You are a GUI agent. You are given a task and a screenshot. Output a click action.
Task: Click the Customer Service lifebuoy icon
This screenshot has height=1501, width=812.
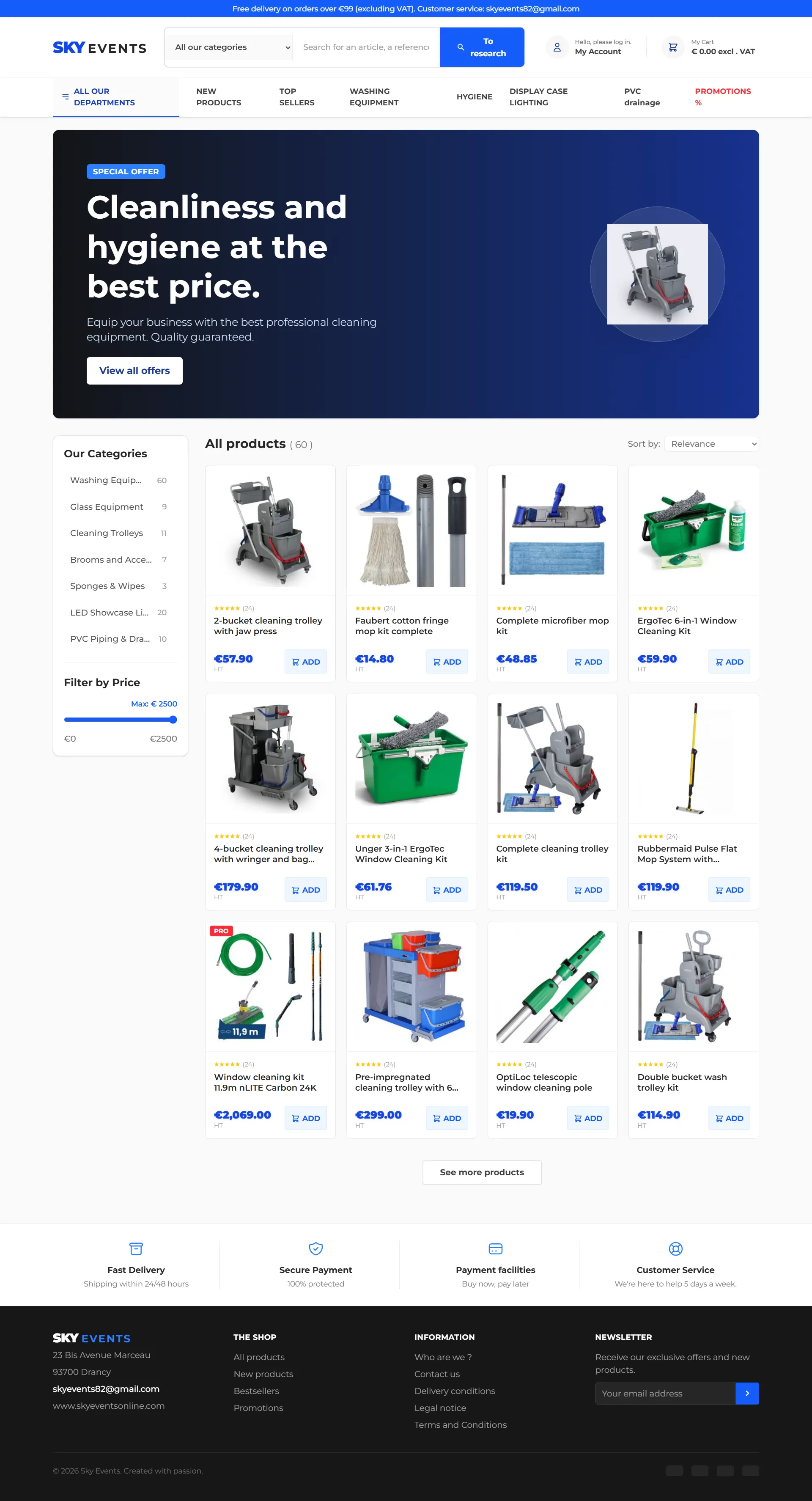tap(675, 1248)
